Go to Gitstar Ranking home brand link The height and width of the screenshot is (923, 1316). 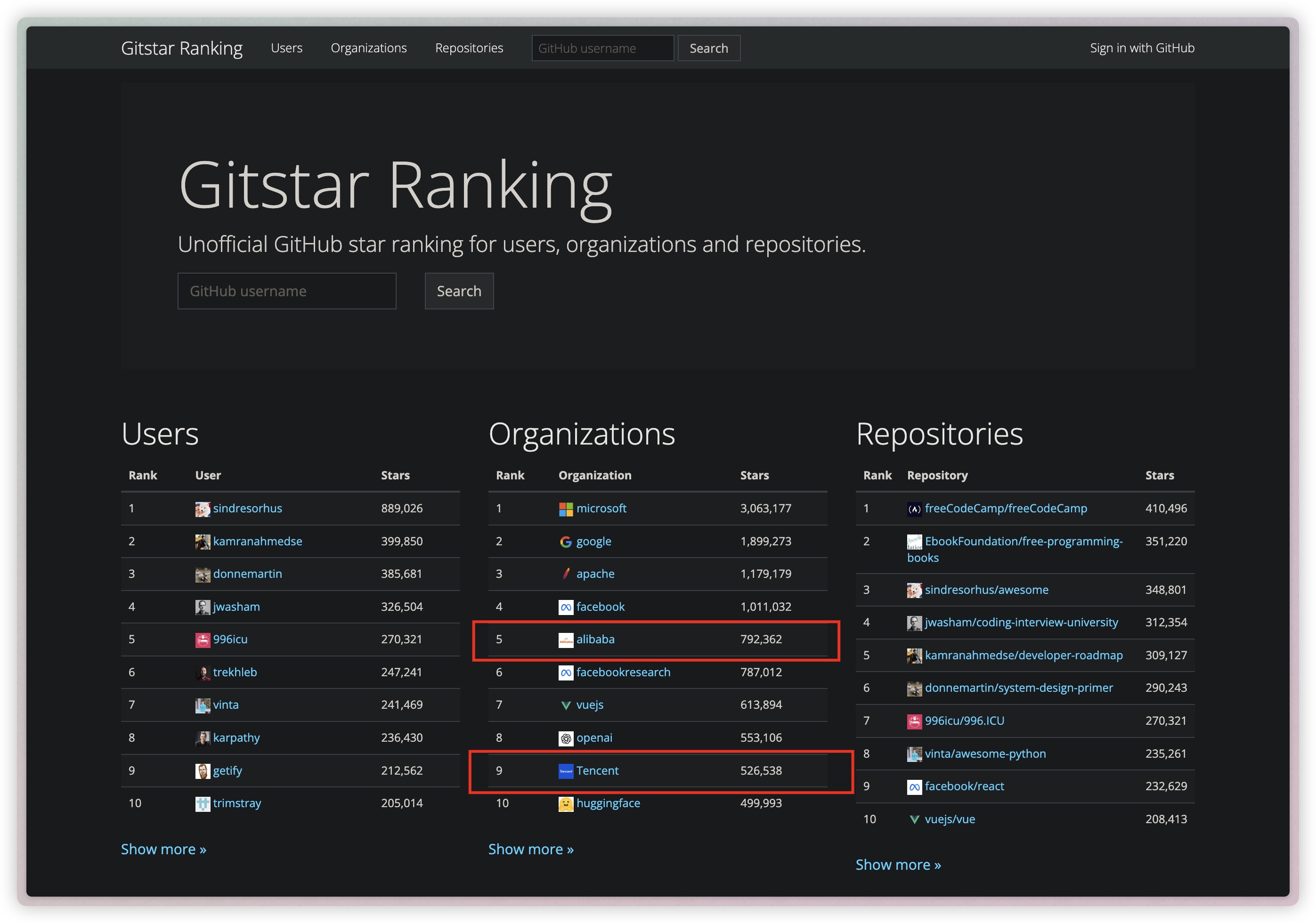tap(182, 48)
